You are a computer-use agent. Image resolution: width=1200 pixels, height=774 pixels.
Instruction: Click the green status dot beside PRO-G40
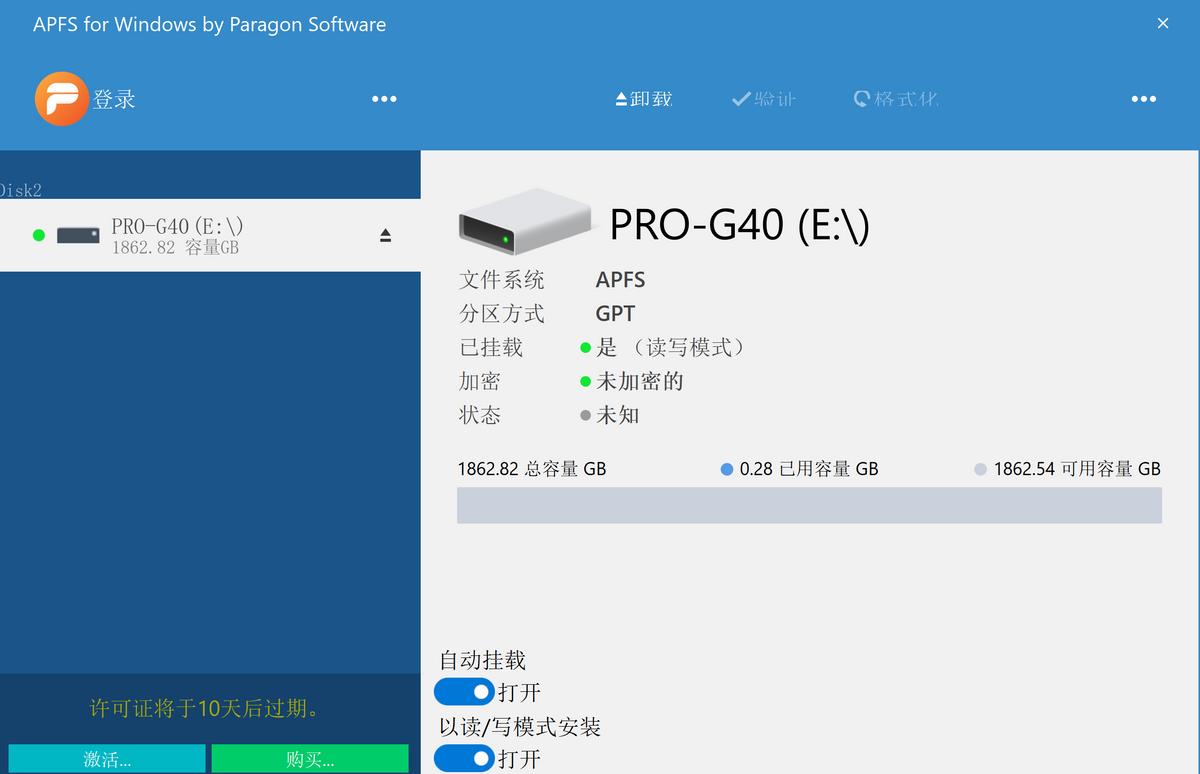tap(38, 235)
